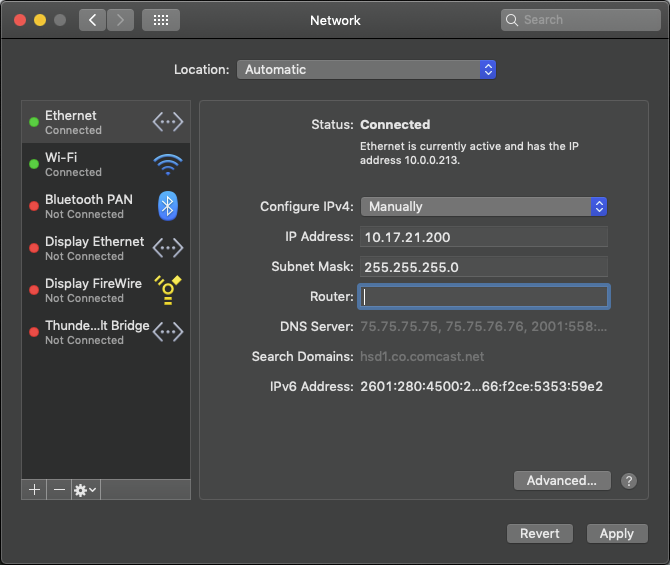Screen dimensions: 670x565
Task: Open the Location dropdown set to Automatic
Action: [366, 70]
